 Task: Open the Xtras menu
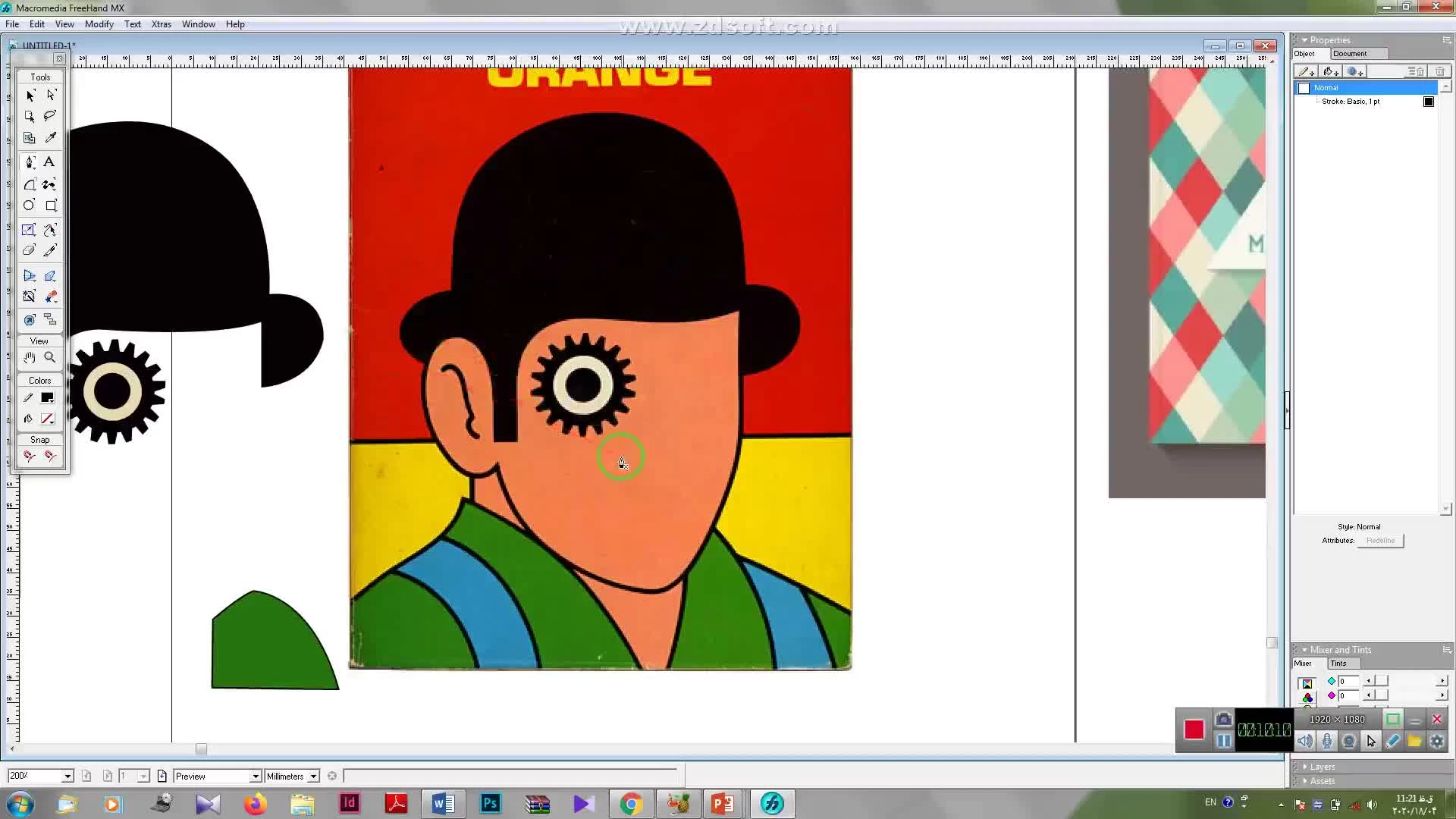pos(161,24)
